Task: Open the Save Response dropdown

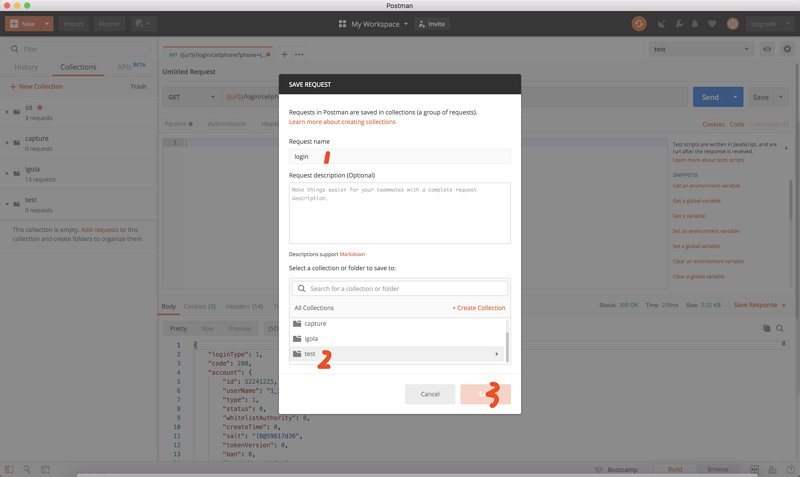Action: (x=759, y=305)
